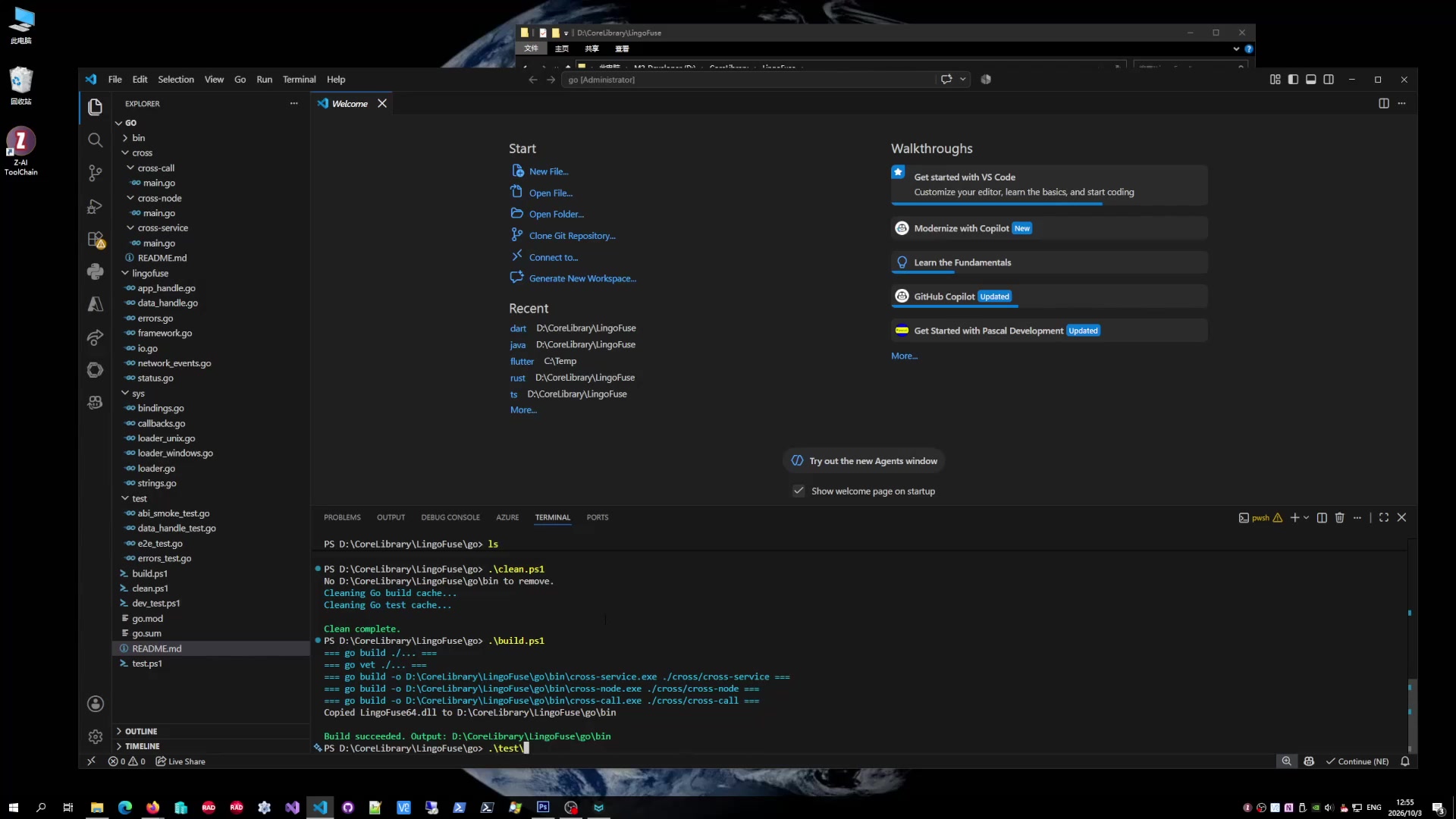Open the Explorer view in activity bar
This screenshot has width=1456, height=819.
click(95, 107)
